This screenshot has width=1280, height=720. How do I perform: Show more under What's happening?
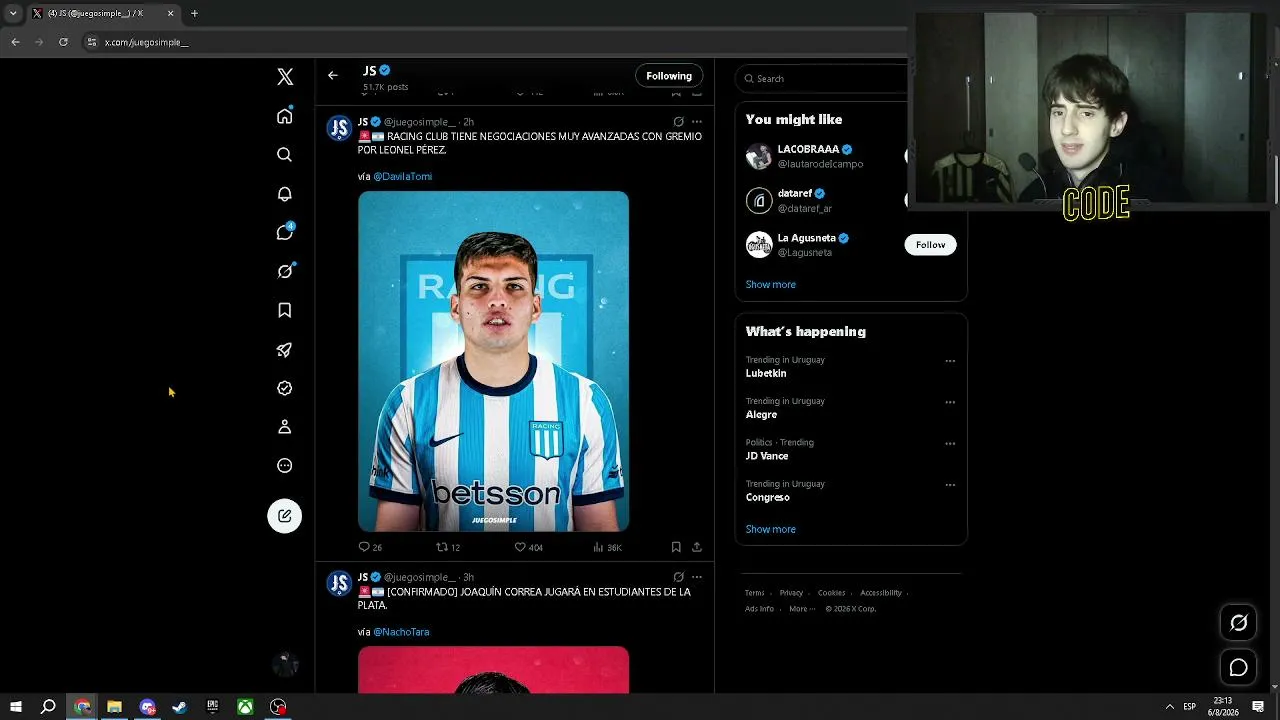point(771,529)
